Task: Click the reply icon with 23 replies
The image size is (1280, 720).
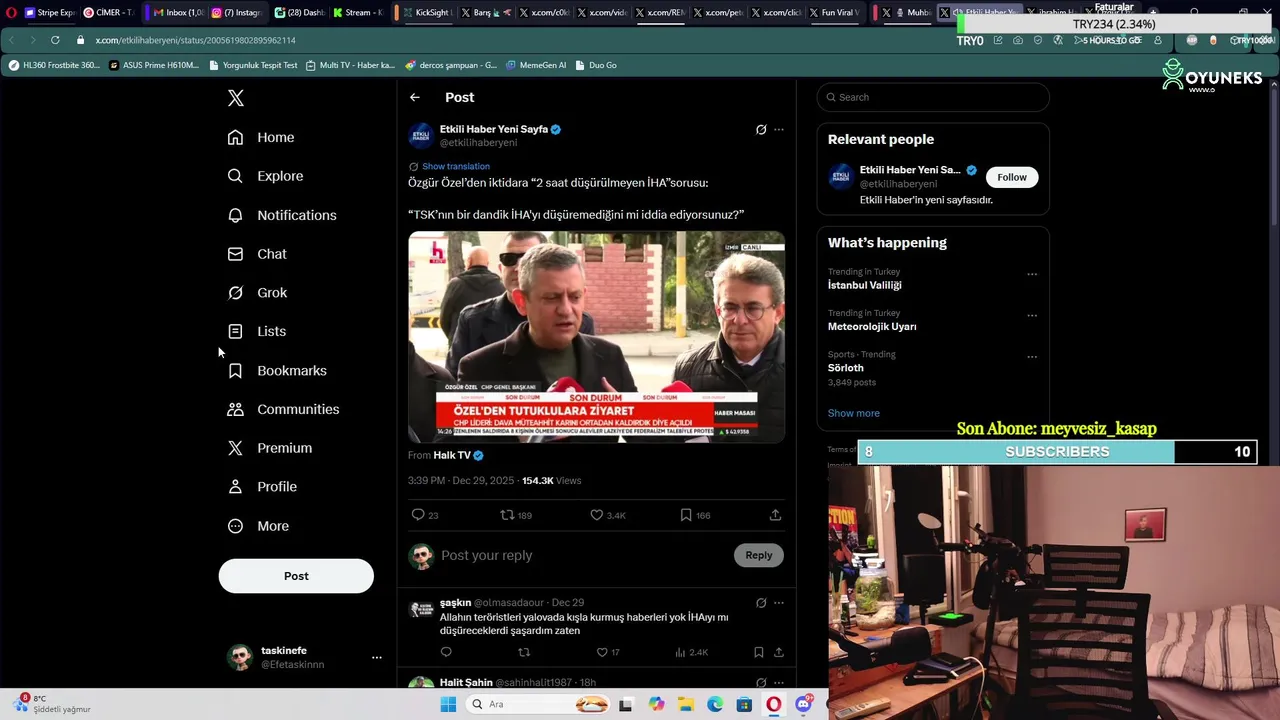Action: coord(418,515)
